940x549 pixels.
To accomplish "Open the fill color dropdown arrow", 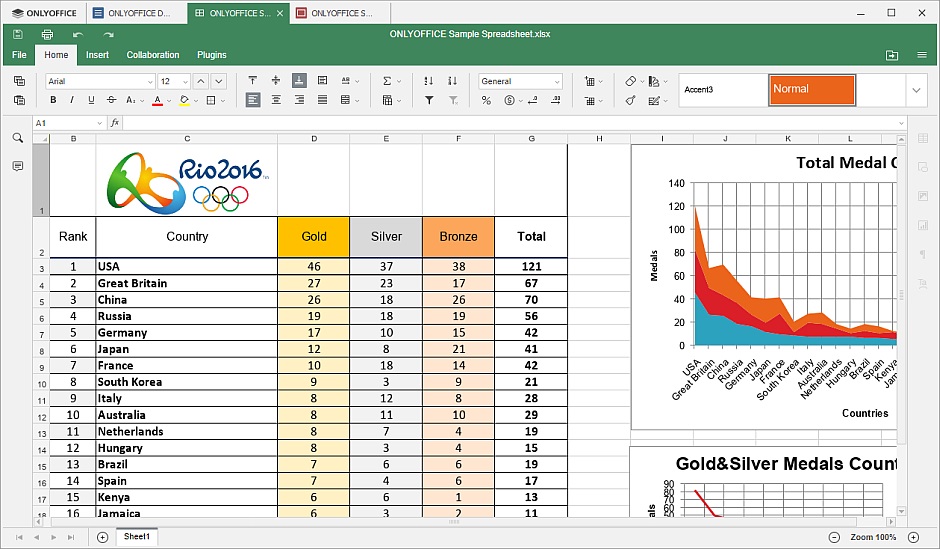I will (195, 101).
